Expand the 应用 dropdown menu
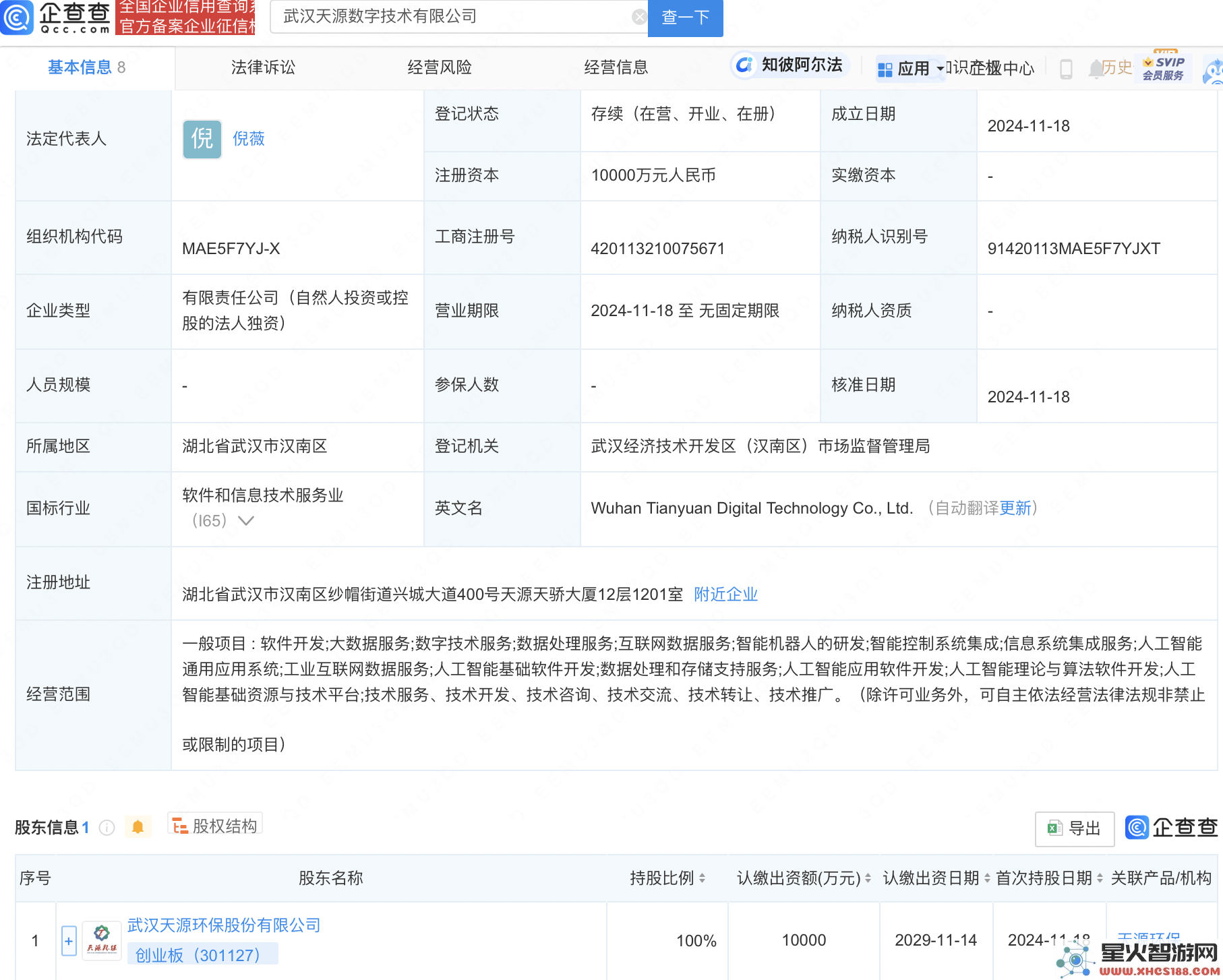Screen dimensions: 1223x980 click(910, 68)
